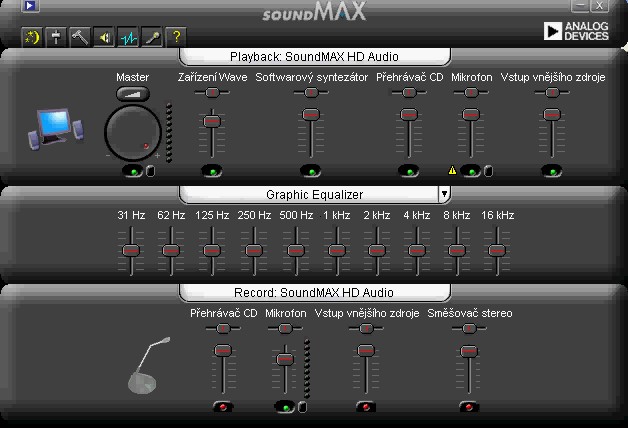The width and height of the screenshot is (628, 428).
Task: Click playback Vstup vnějšího zdroje balance slider
Action: pyautogui.click(x=552, y=92)
